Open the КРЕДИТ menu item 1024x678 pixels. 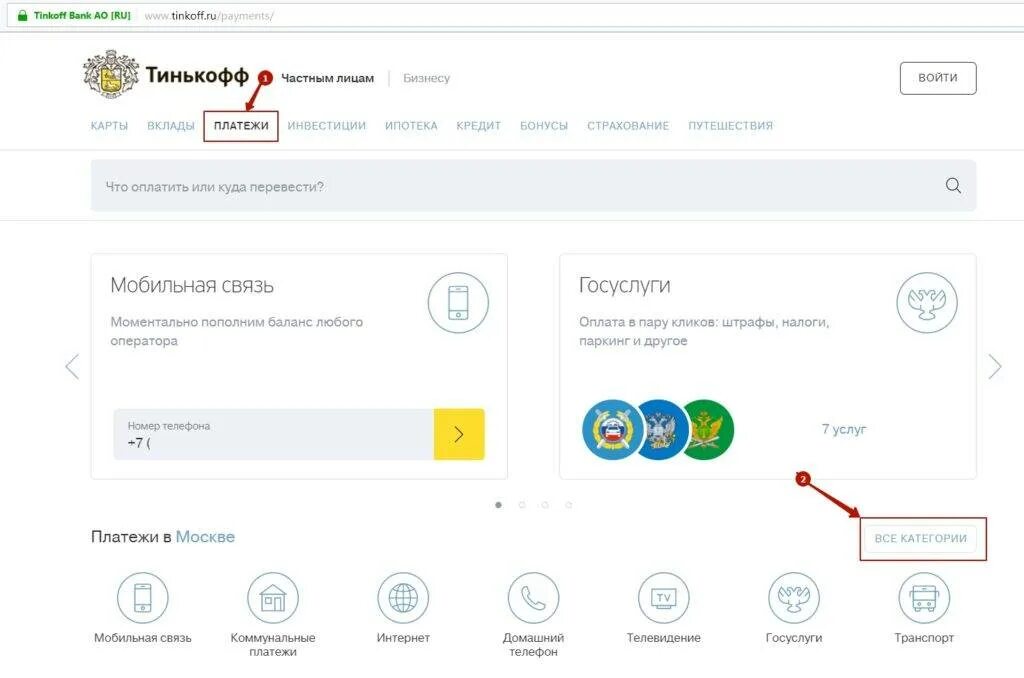(x=478, y=125)
